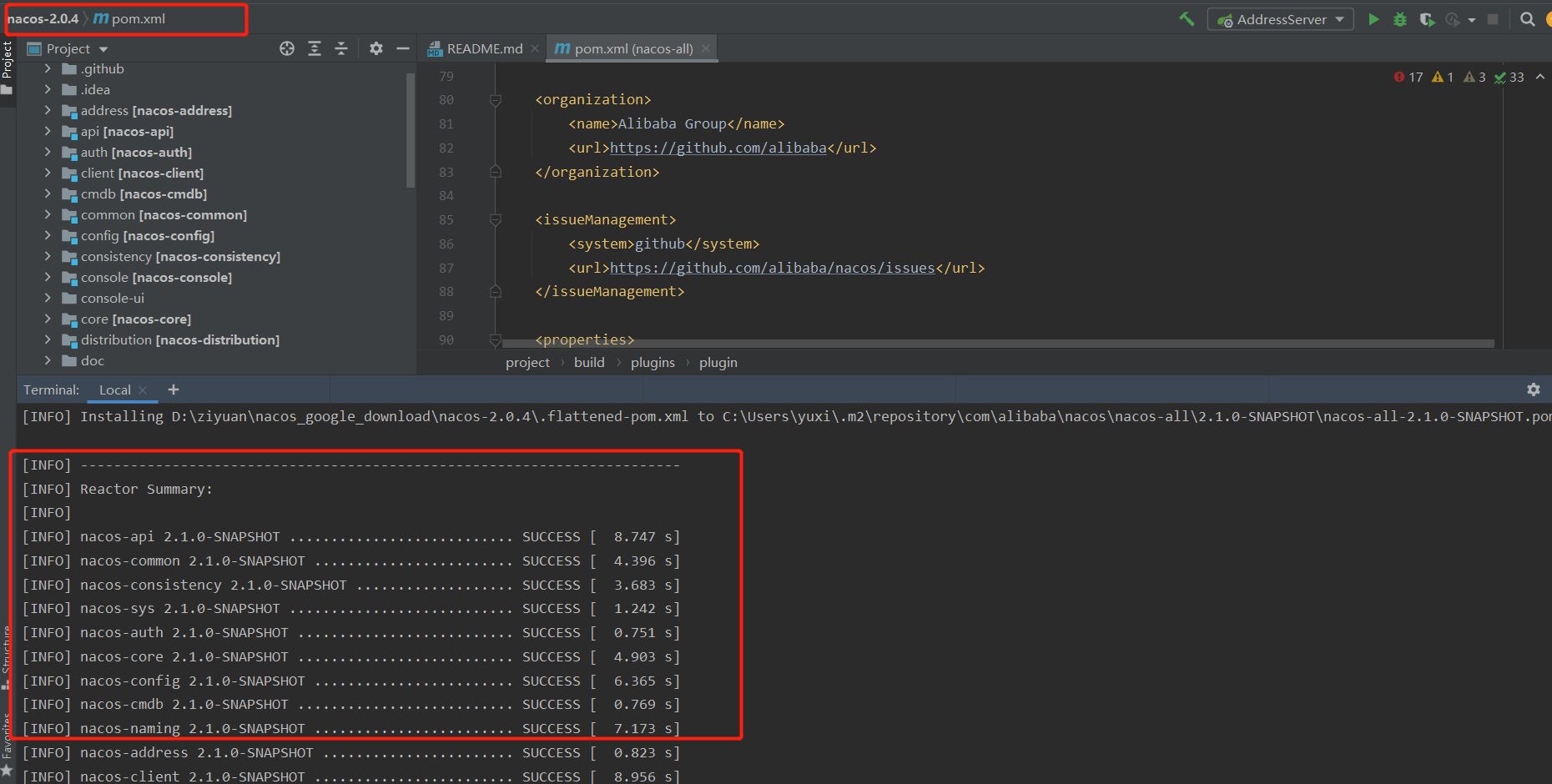
Task: Expand the api [nacos-api] module
Action: click(x=48, y=131)
